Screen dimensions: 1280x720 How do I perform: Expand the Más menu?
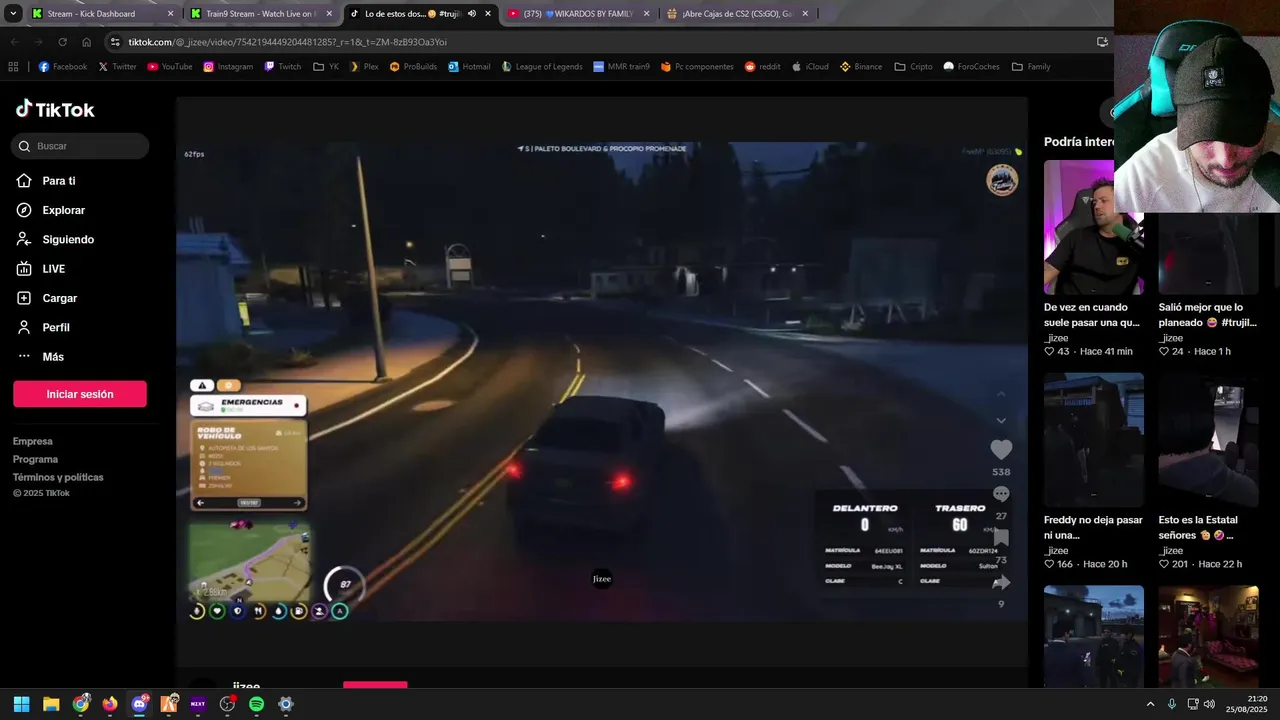pos(40,357)
